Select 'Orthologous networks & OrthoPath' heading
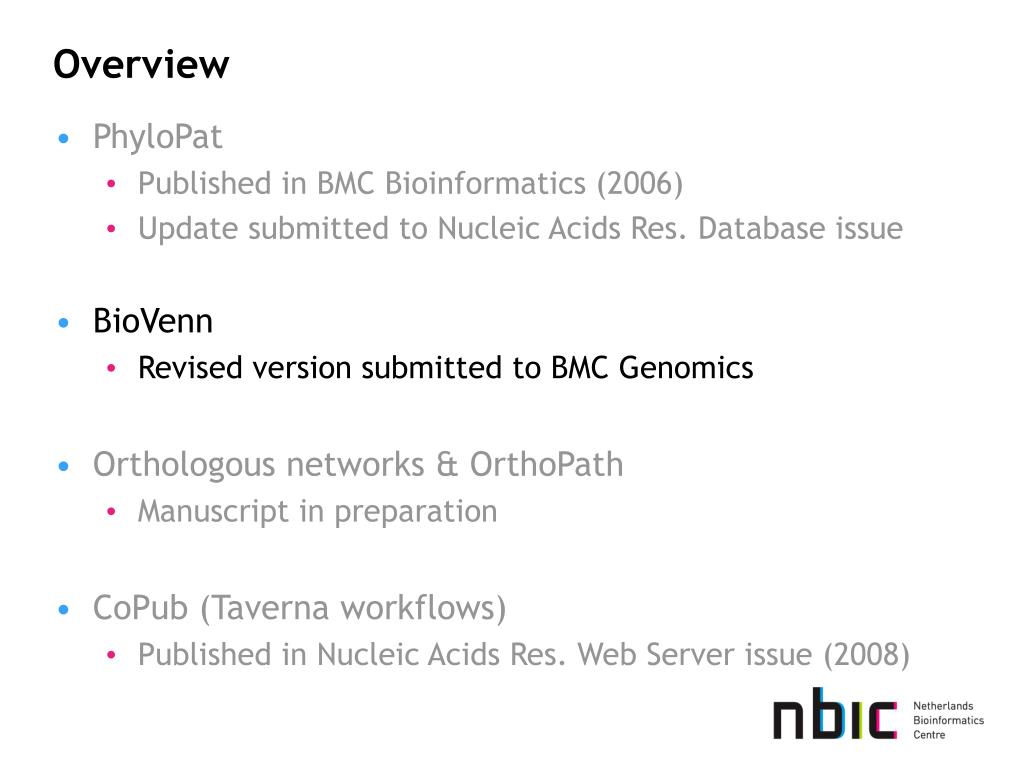Image resolution: width=1024 pixels, height=768 pixels. tap(358, 465)
